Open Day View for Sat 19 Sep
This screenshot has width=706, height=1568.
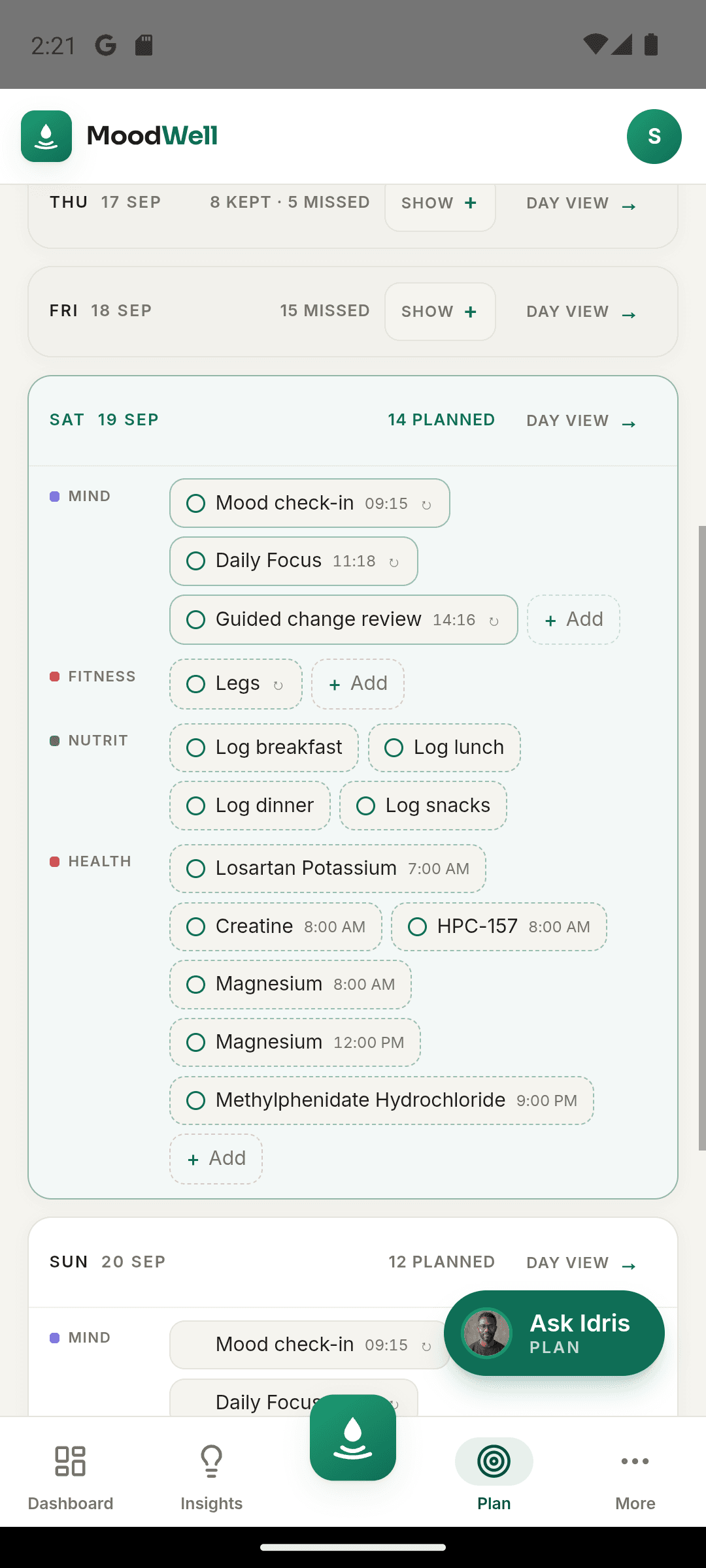coord(582,421)
